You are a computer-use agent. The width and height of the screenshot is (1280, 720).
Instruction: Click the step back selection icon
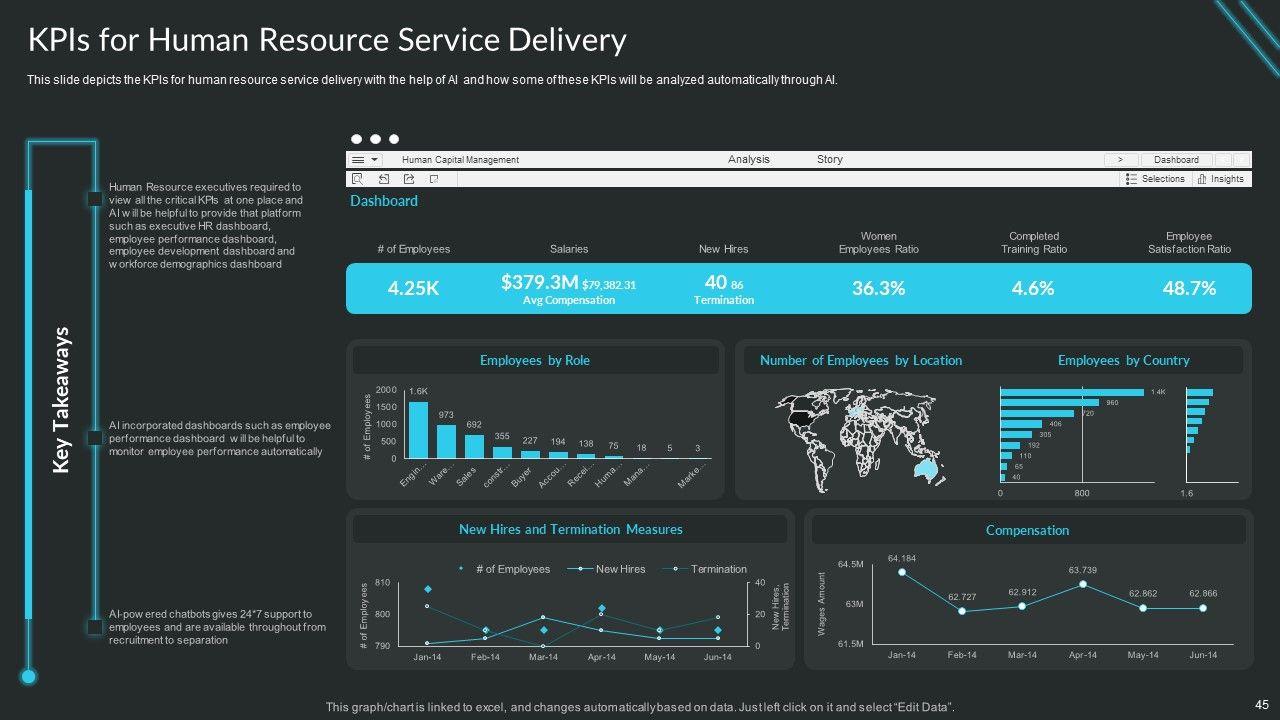click(x=384, y=179)
